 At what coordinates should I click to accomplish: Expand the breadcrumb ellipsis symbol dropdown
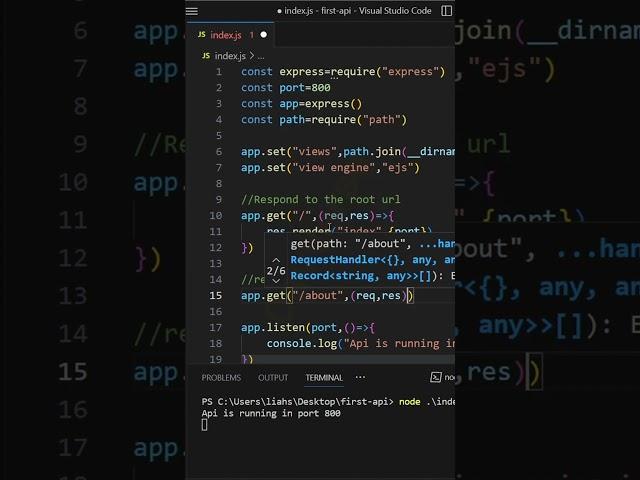tap(262, 56)
